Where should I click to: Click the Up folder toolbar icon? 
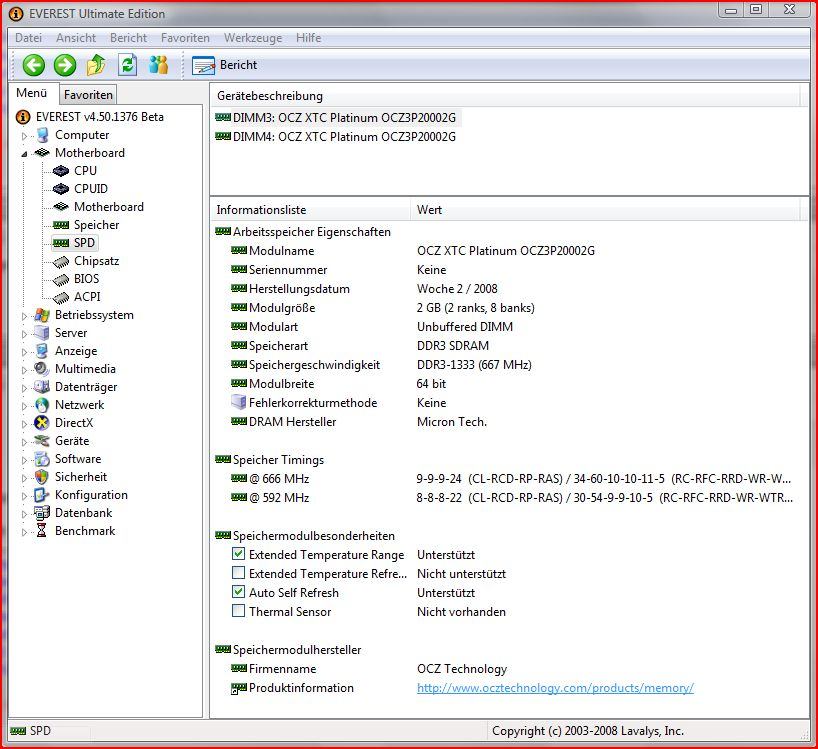(96, 65)
